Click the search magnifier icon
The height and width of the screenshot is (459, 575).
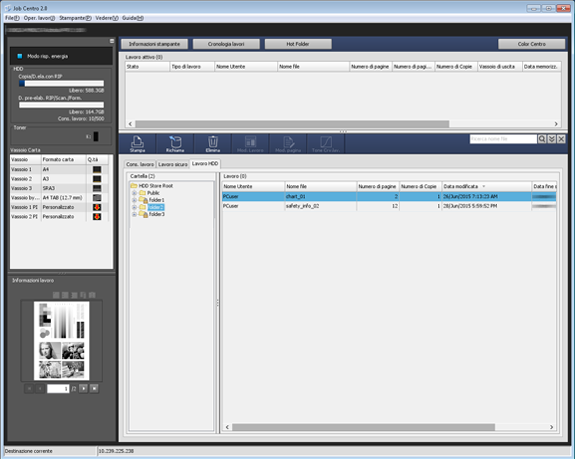[x=542, y=139]
